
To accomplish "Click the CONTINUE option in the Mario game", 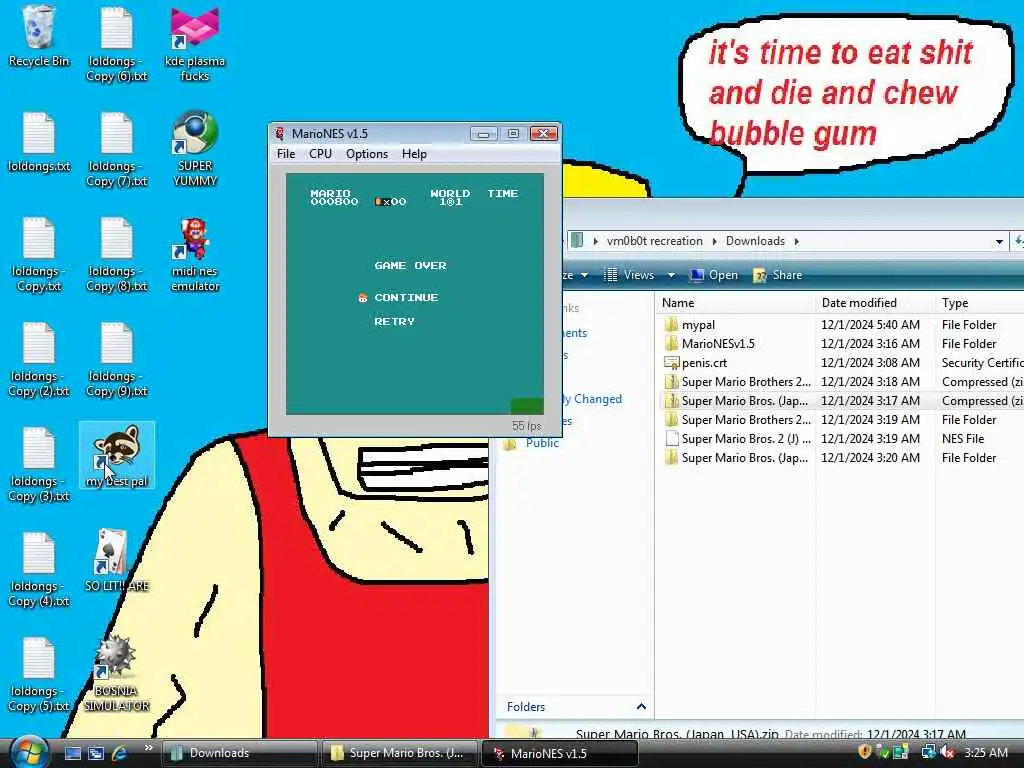I will [x=406, y=297].
